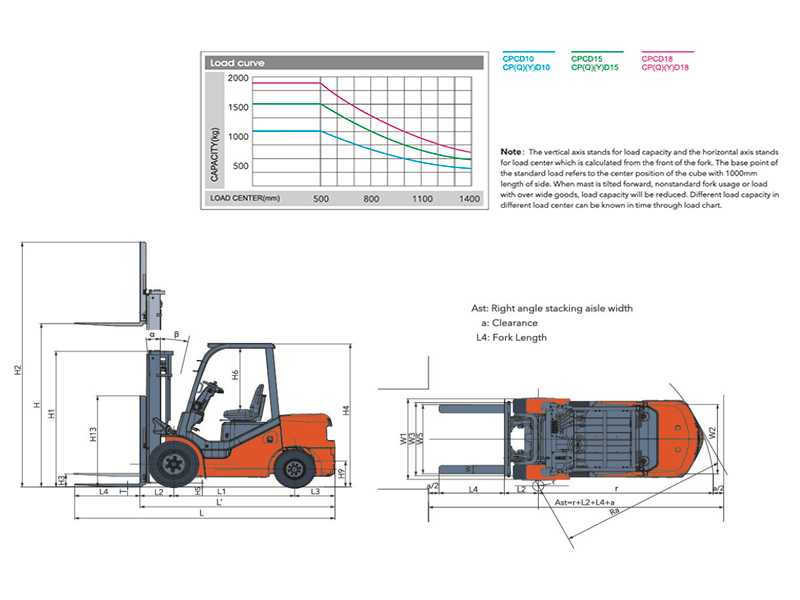Image resolution: width=800 pixels, height=600 pixels.
Task: Select the 2000 value on capacity axis
Action: click(238, 78)
